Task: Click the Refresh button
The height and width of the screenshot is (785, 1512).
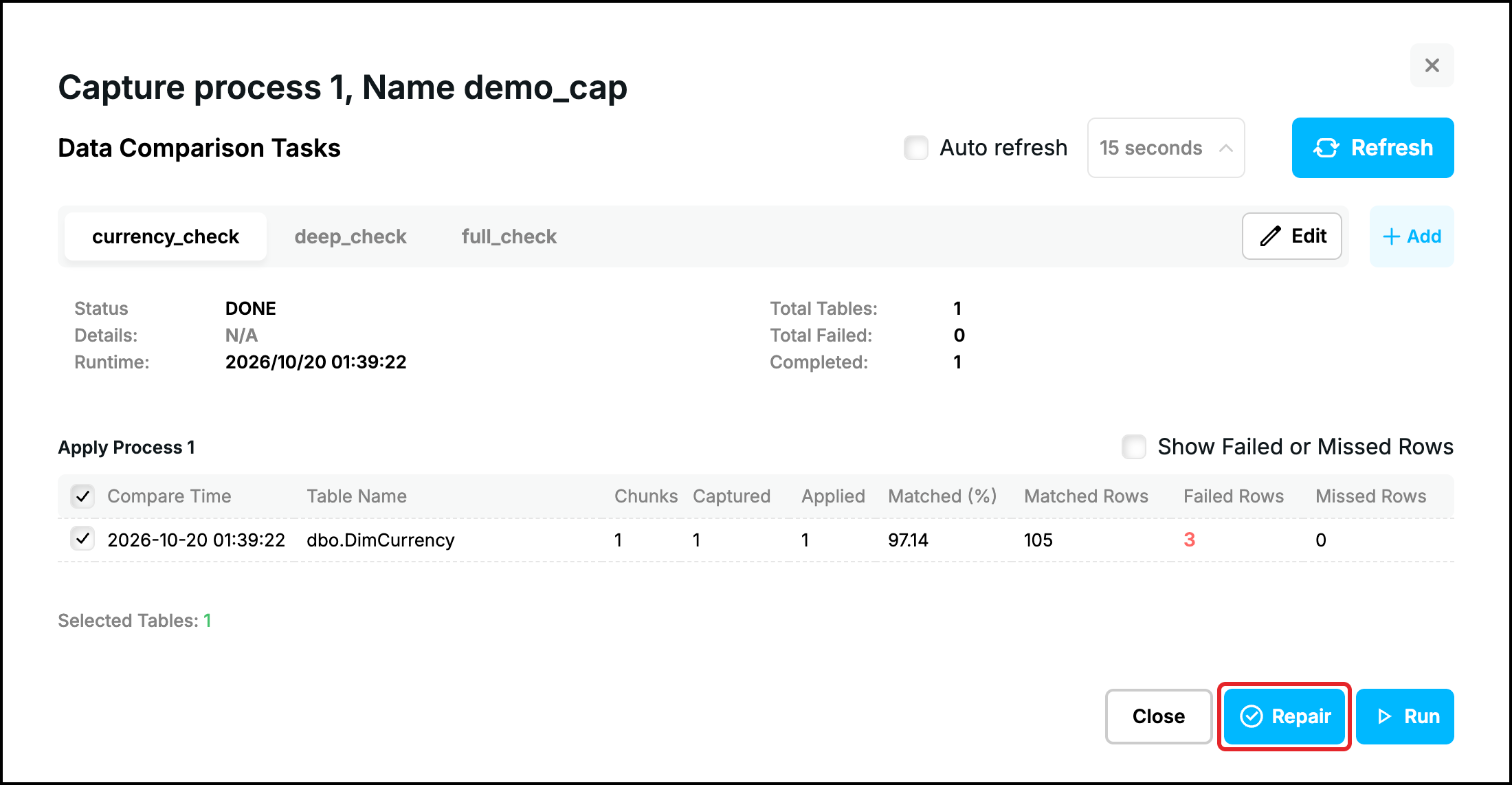Action: 1372,148
